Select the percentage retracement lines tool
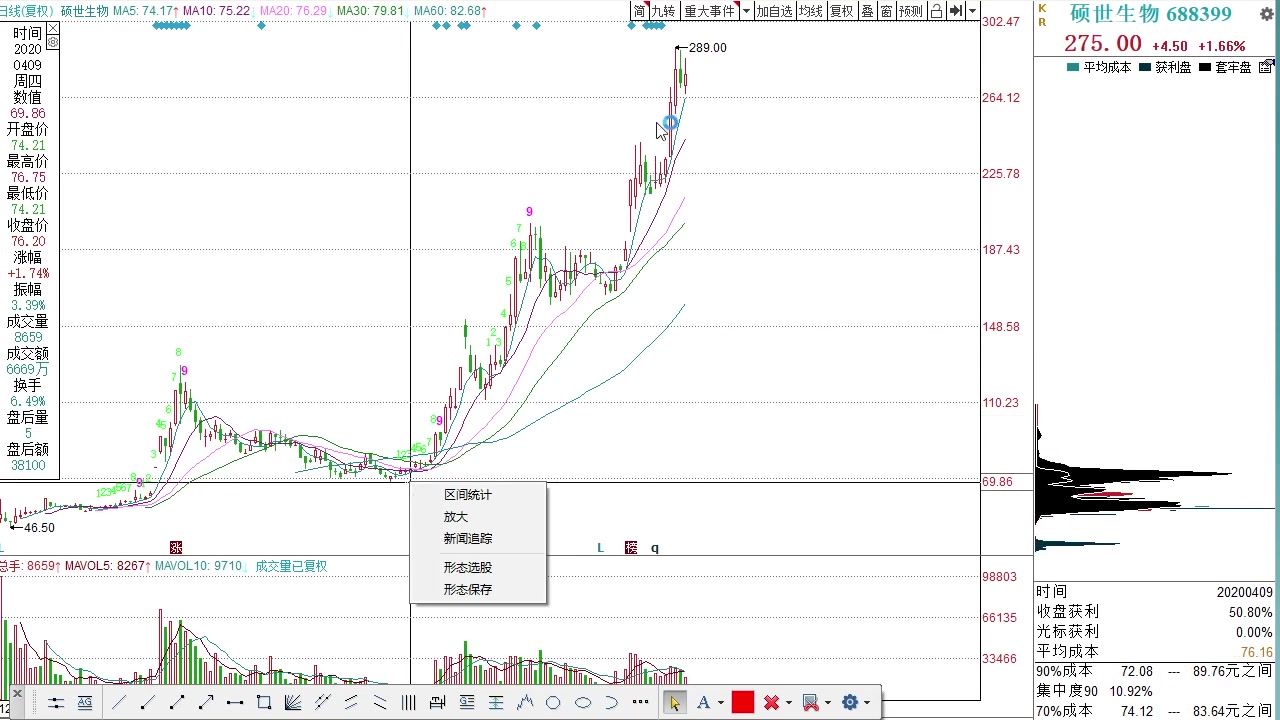 [x=467, y=703]
